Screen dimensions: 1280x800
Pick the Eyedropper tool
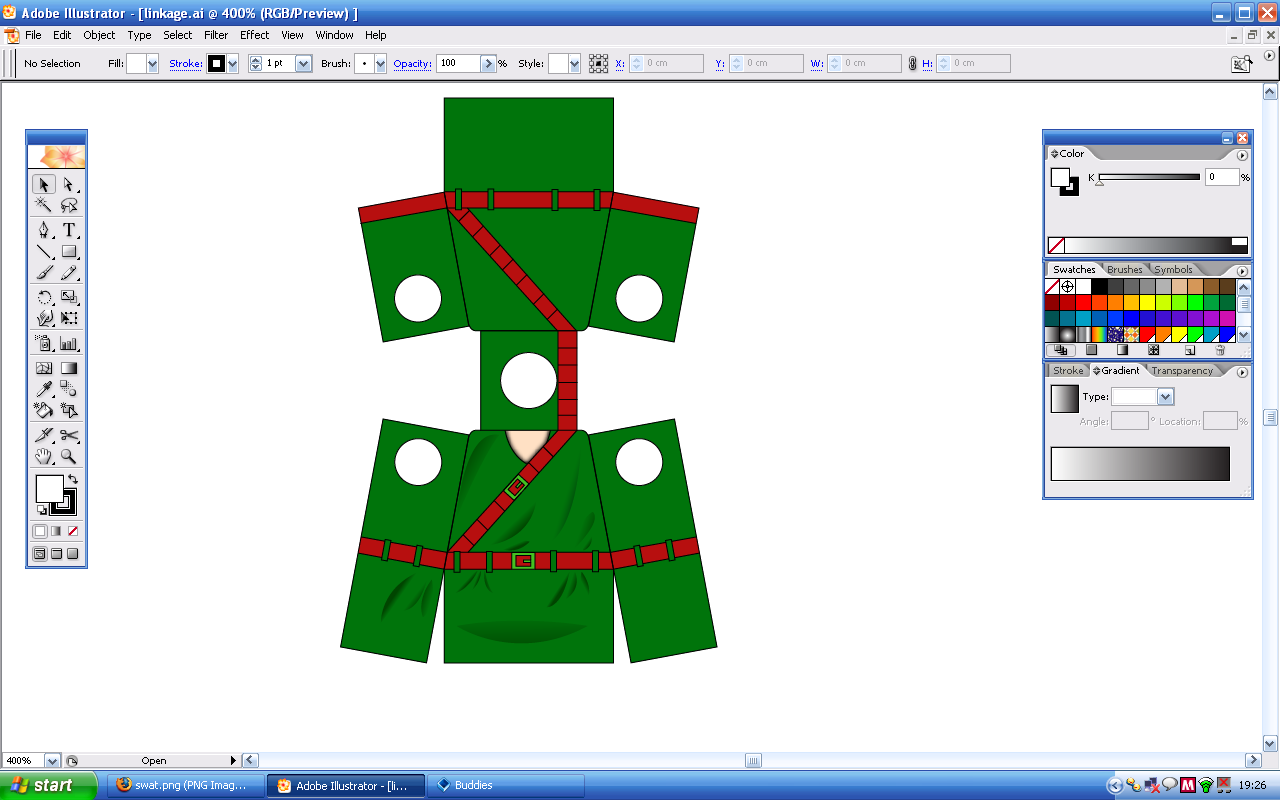[44, 389]
